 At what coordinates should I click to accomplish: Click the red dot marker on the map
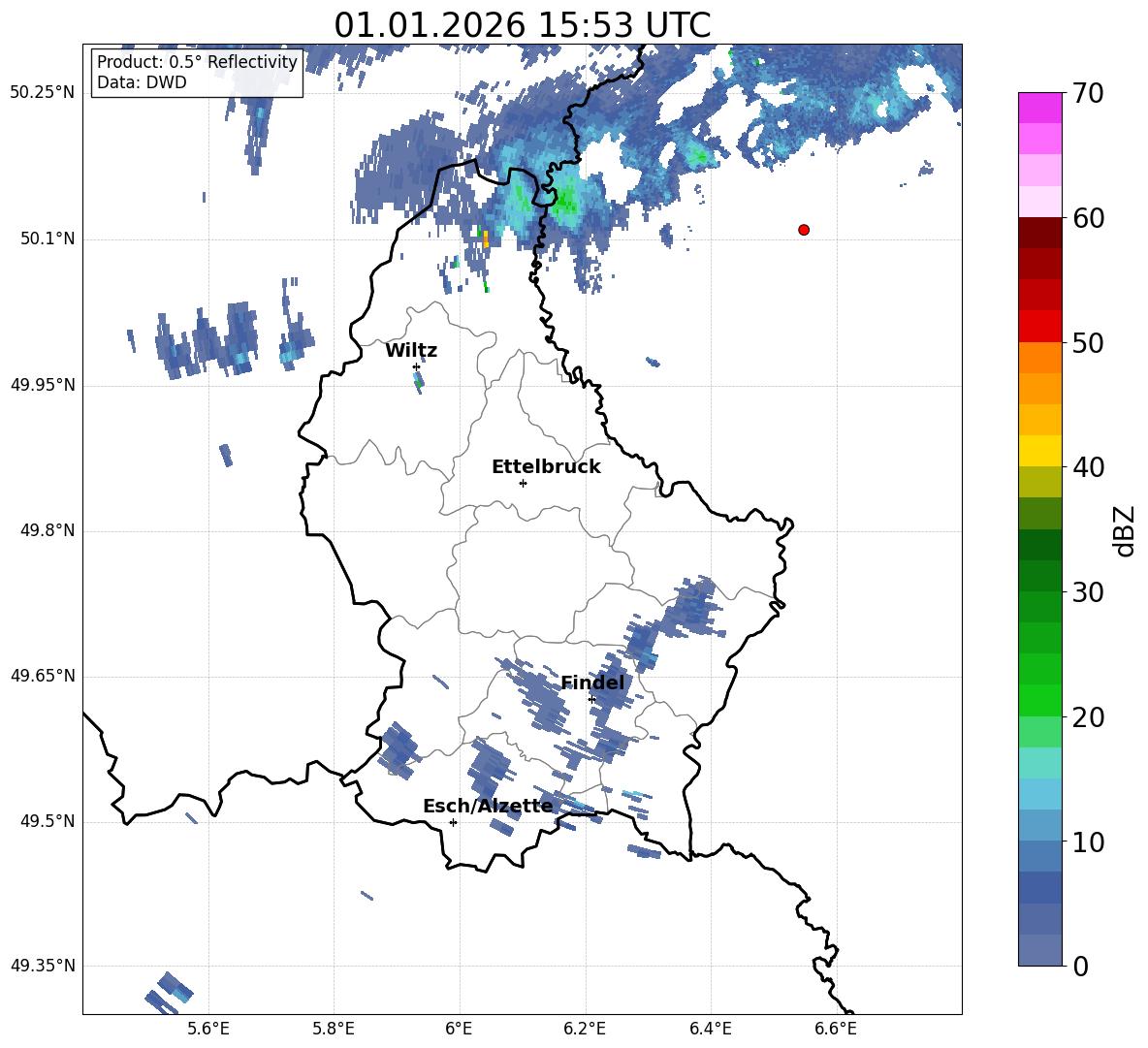pos(803,230)
